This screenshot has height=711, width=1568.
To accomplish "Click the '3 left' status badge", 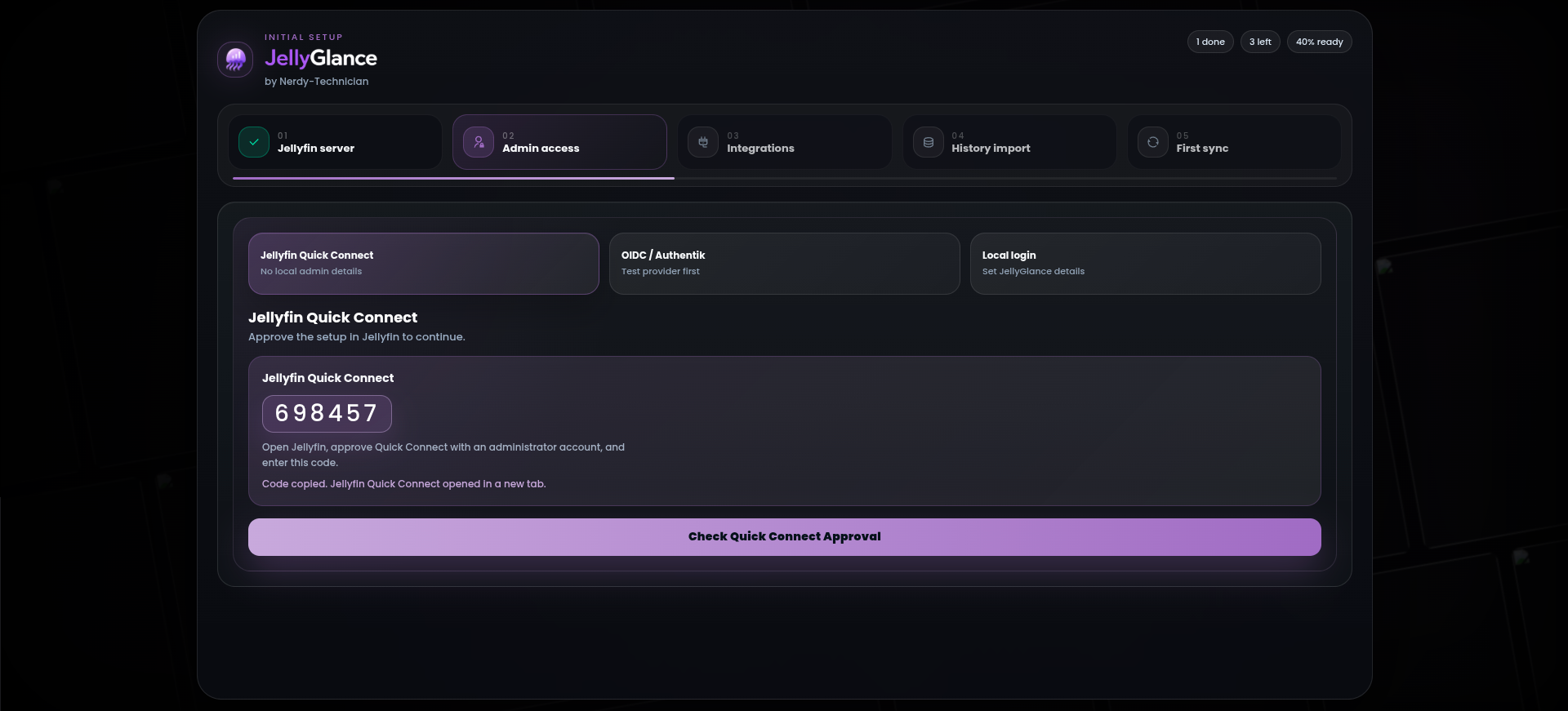I will click(x=1260, y=42).
